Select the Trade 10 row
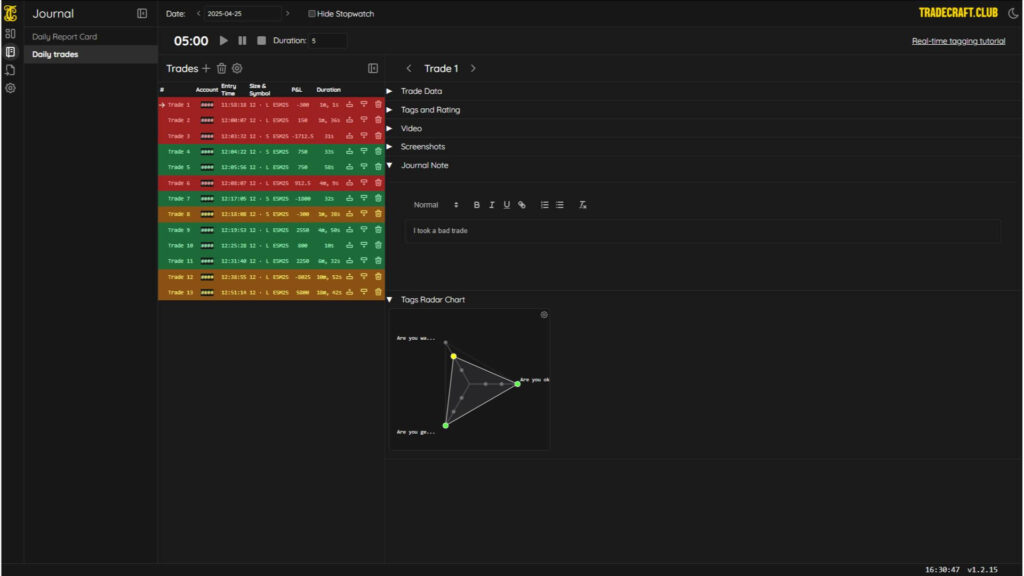Viewport: 1024px width, 576px height. pos(271,246)
